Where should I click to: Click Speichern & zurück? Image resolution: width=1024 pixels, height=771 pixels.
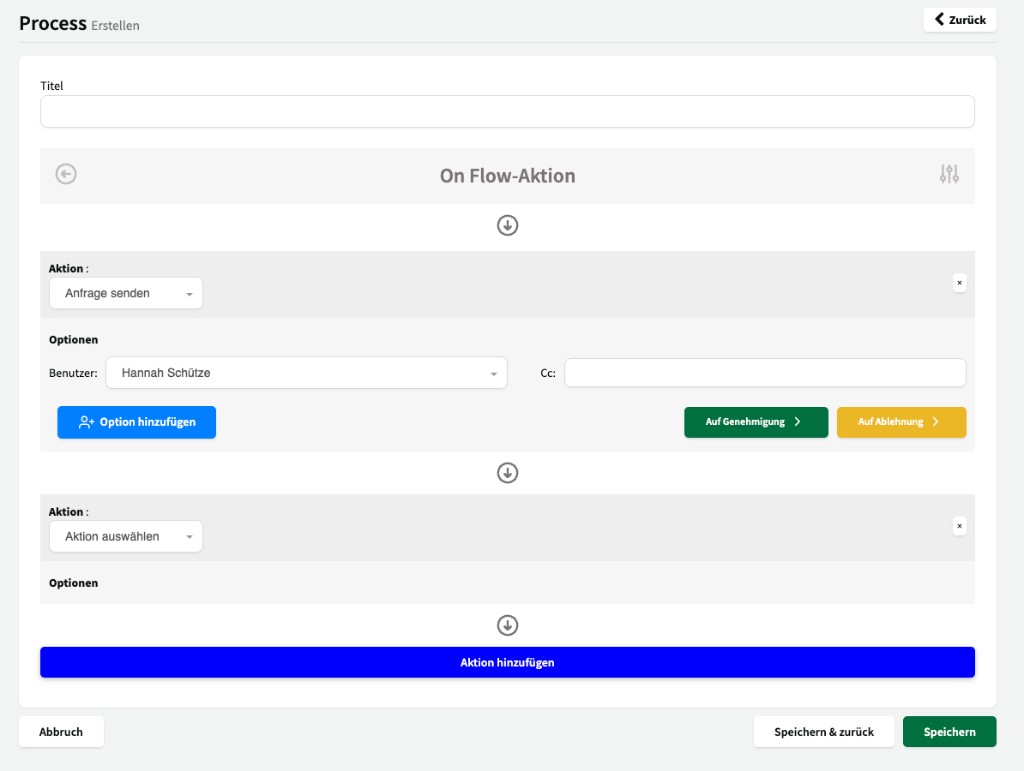823,731
